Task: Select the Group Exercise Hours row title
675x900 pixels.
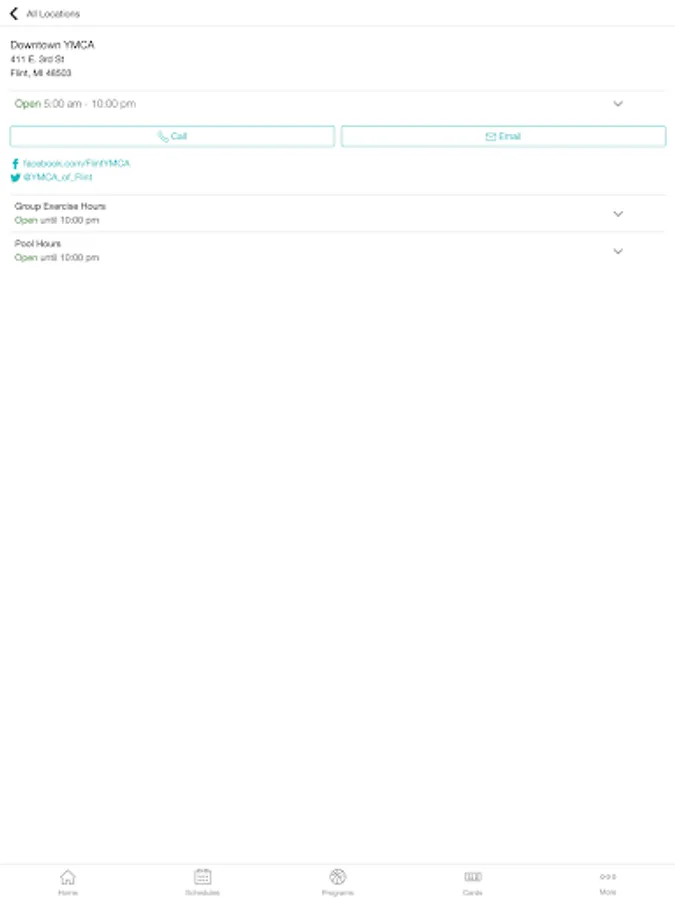Action: pyautogui.click(x=60, y=206)
